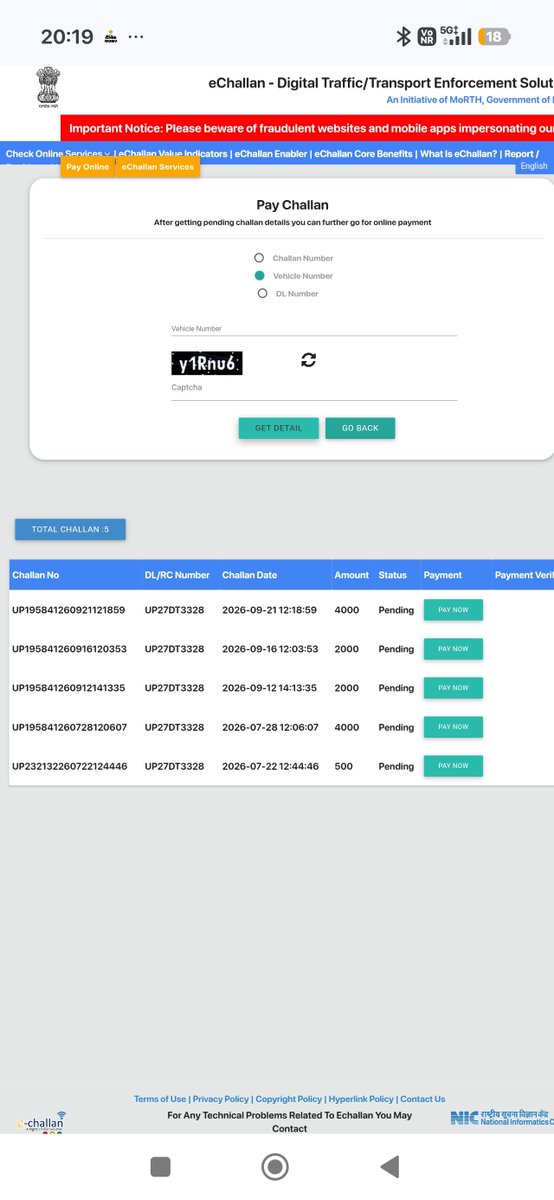Click the Pay Challan heading

click(x=292, y=205)
